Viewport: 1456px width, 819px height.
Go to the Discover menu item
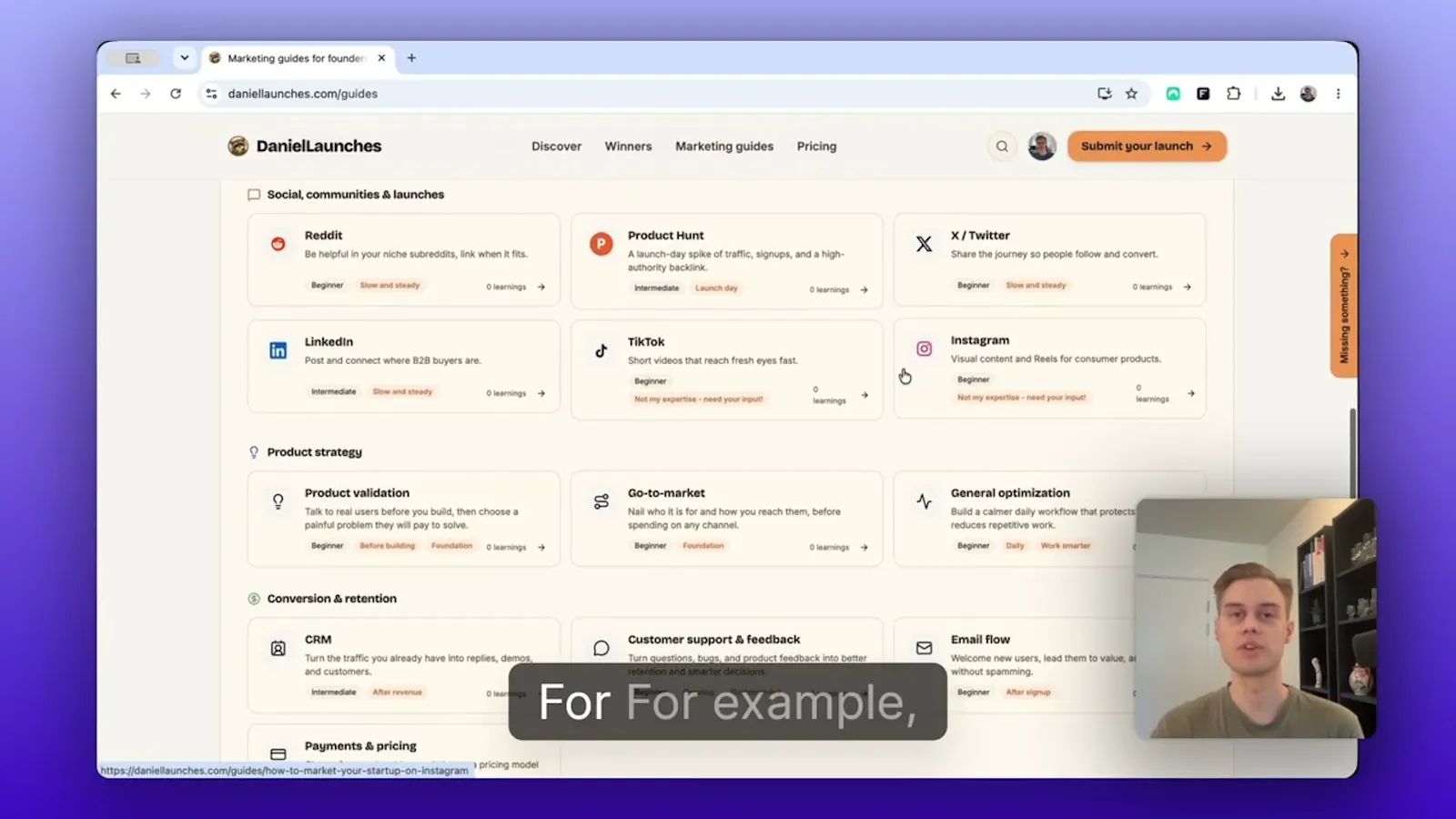point(556,147)
